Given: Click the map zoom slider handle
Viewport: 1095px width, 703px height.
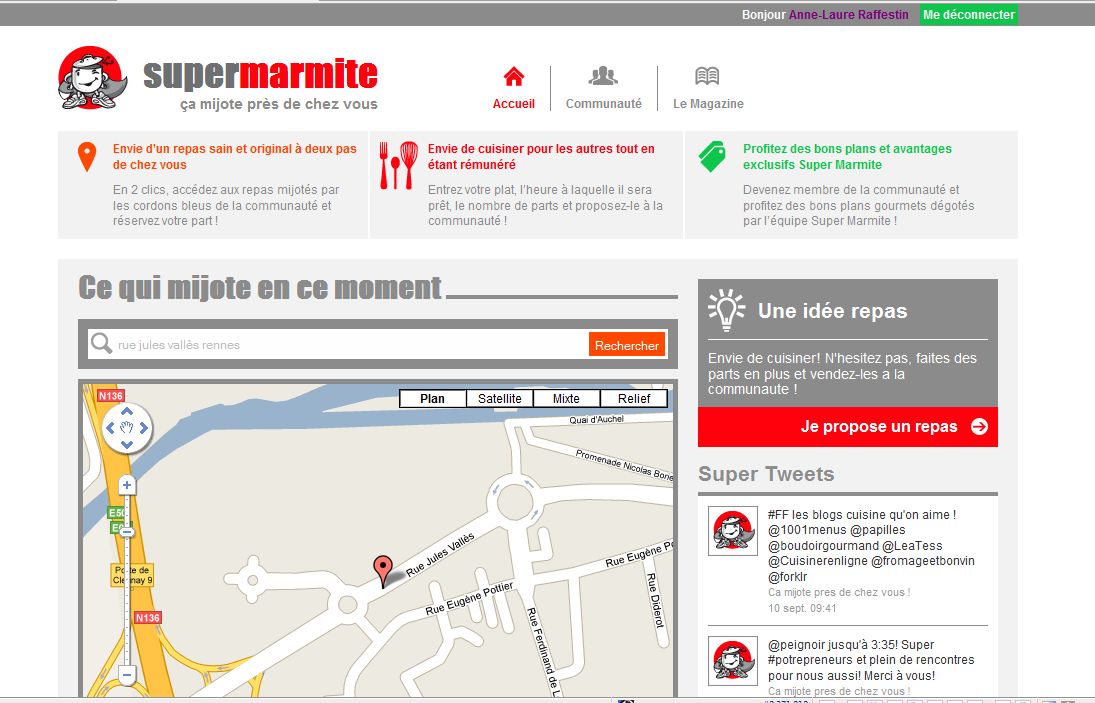Looking at the screenshot, I should (x=126, y=532).
